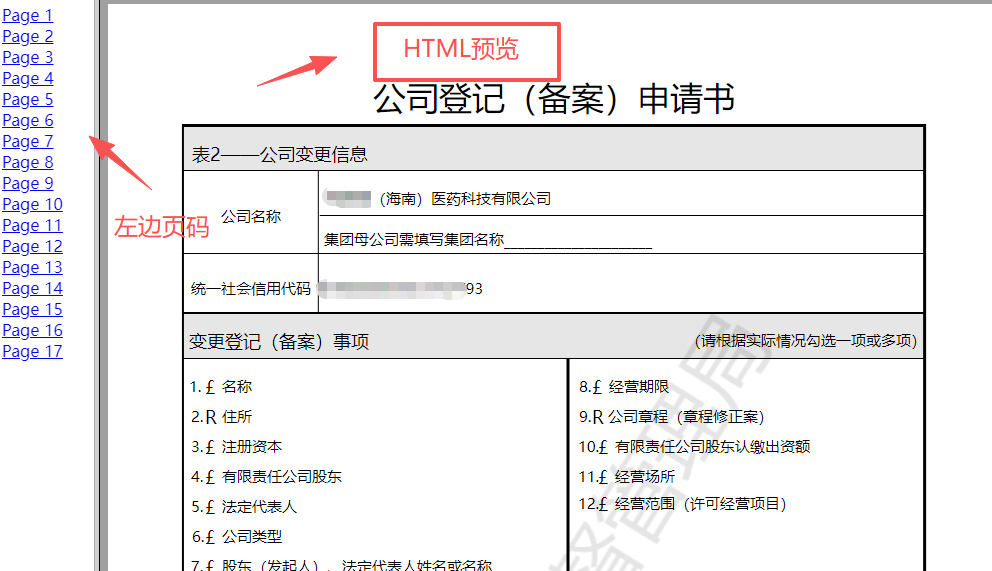This screenshot has height=571, width=992.
Task: Click item 4 有限责任公司股东
Action: 266,477
